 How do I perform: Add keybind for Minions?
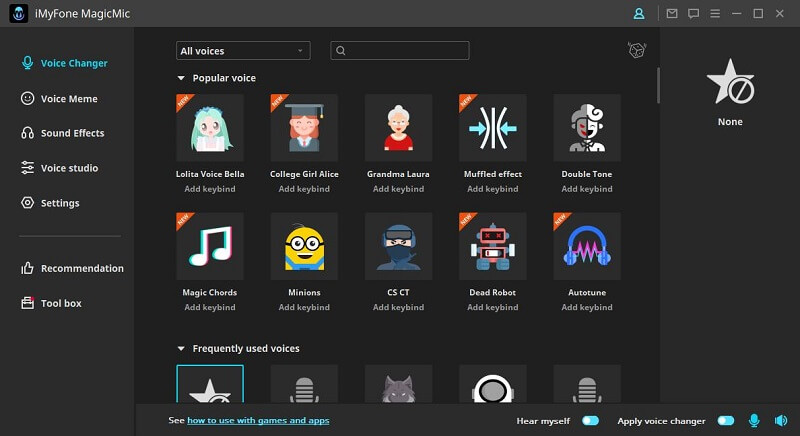tap(304, 307)
